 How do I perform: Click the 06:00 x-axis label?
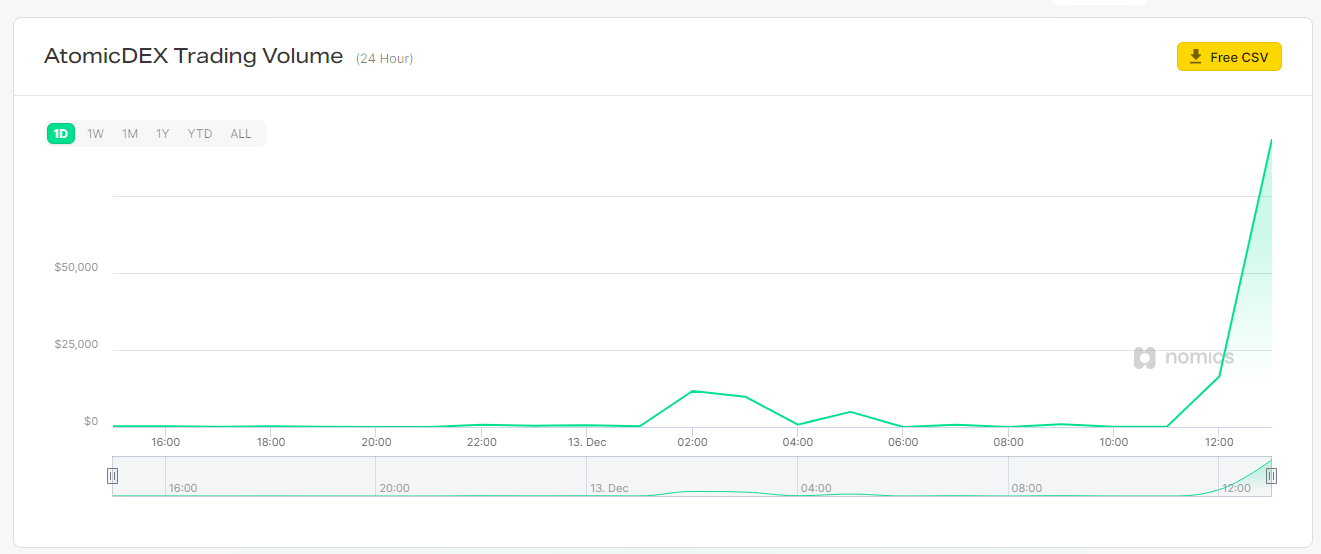[x=903, y=442]
